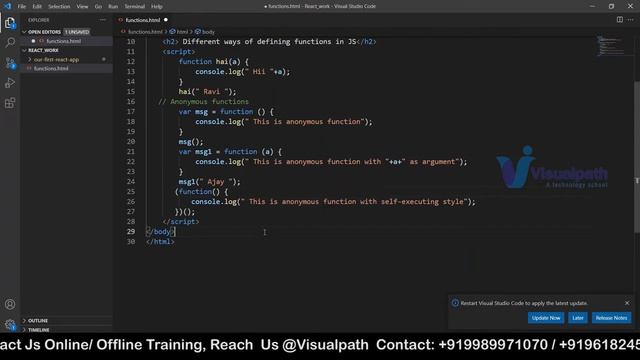
Task: Open the Help menu
Action: 157,7
